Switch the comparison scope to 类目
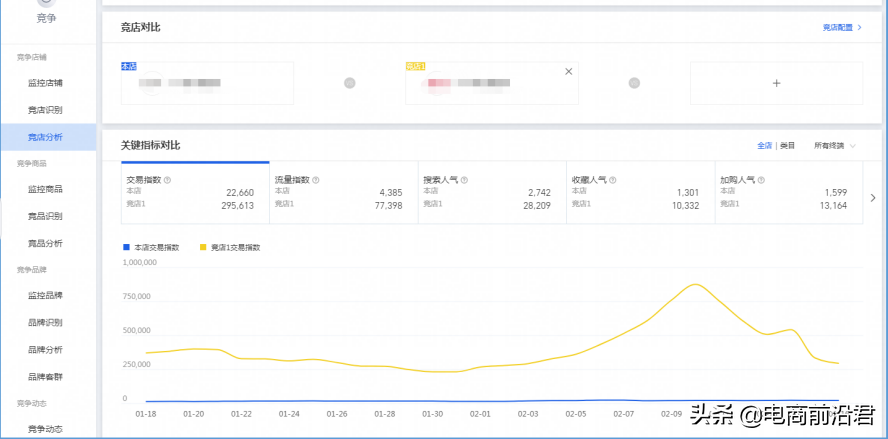The height and width of the screenshot is (439, 888). point(787,146)
